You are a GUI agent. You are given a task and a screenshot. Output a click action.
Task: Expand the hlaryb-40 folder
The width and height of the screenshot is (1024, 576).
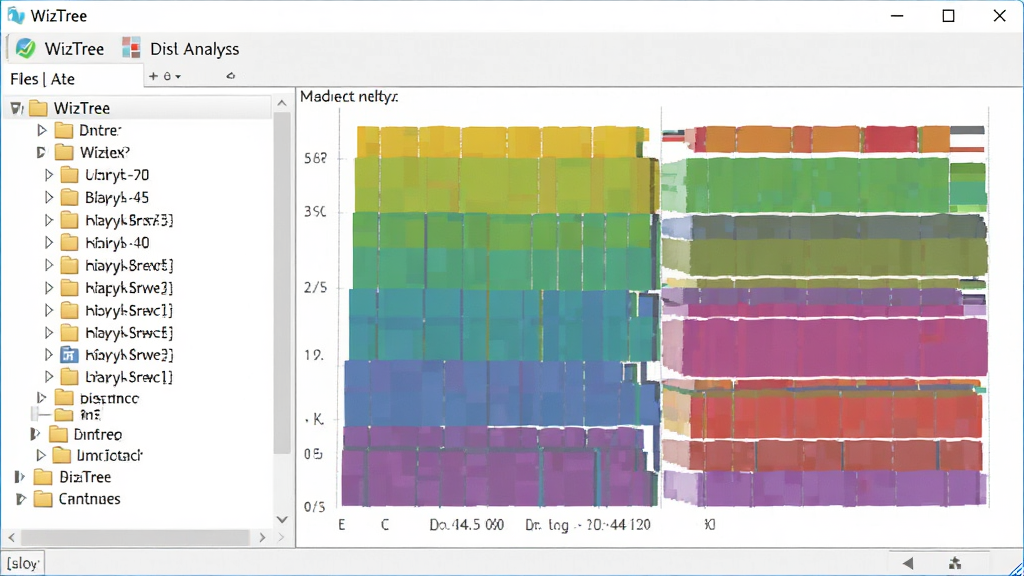coord(49,242)
